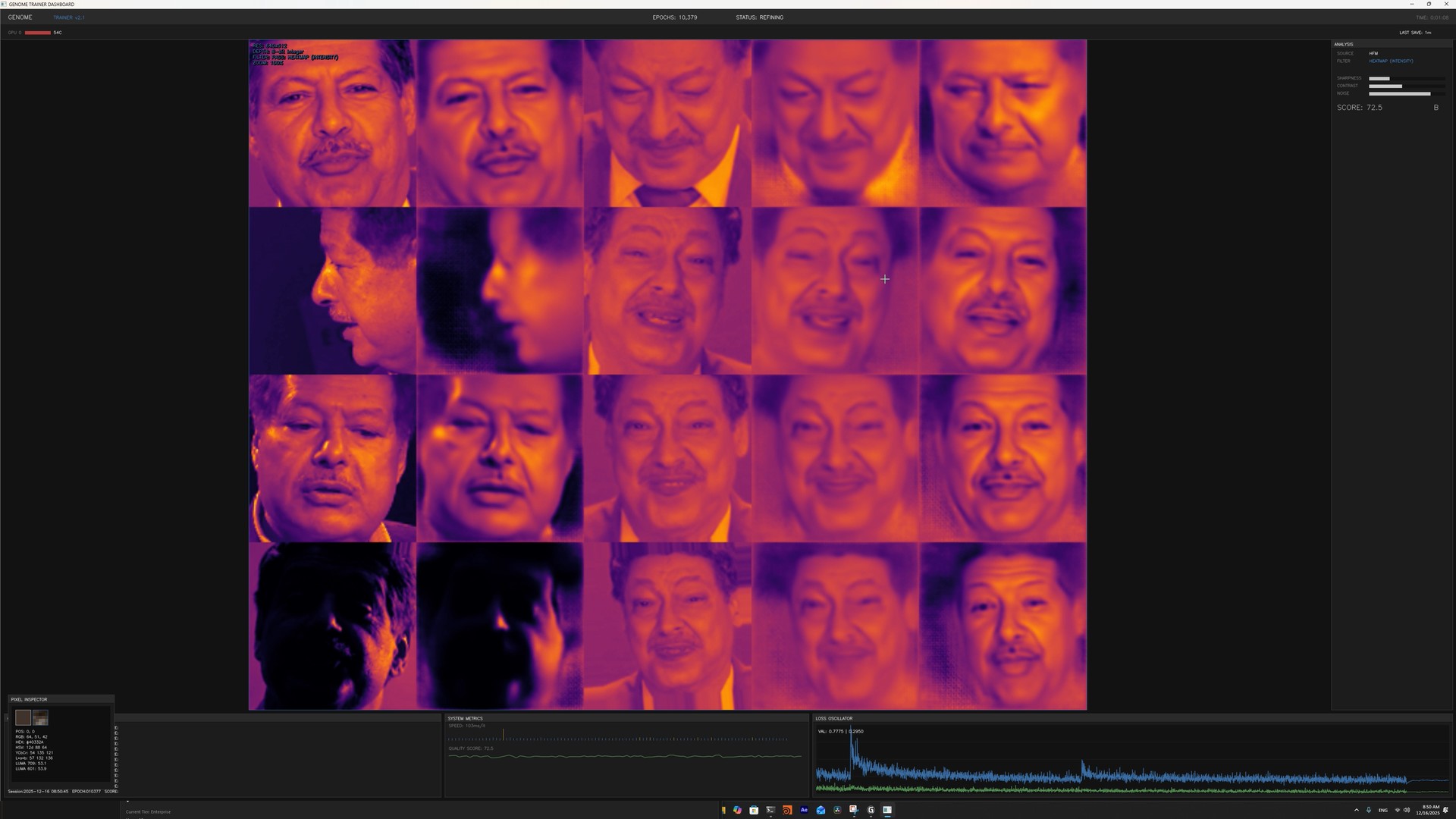Click the HEATMAP (INTENSITY) filter value

[1391, 61]
